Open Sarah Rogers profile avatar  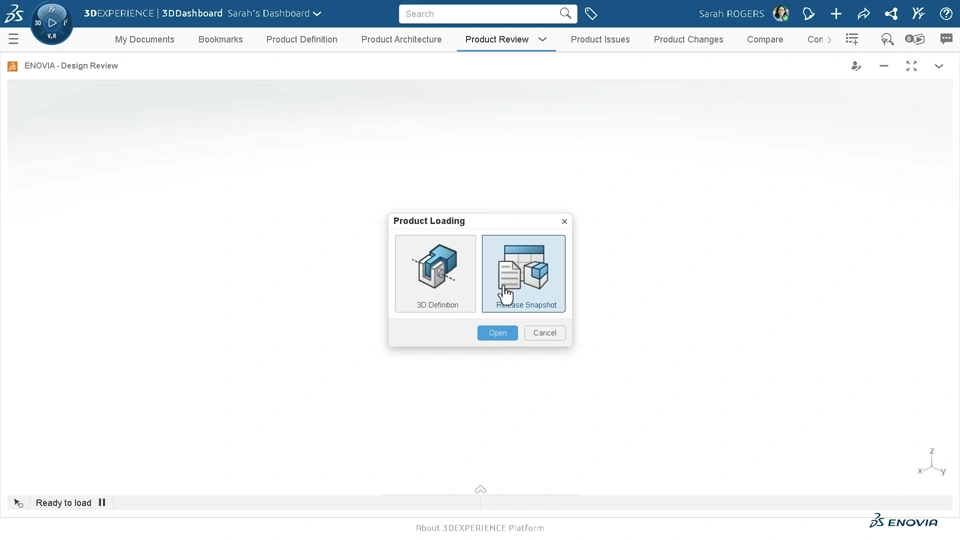coord(781,13)
